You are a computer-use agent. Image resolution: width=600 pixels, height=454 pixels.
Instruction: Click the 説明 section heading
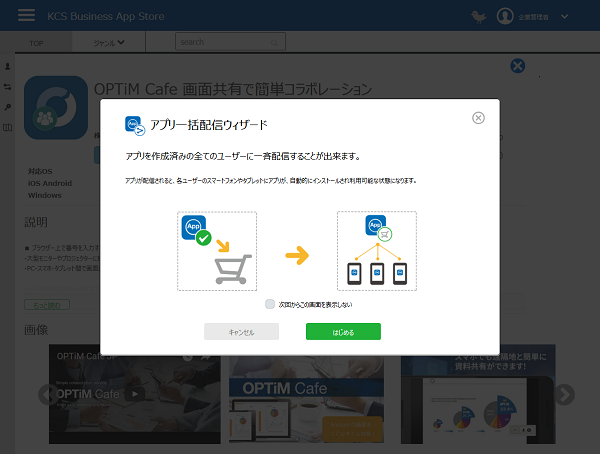(36, 222)
